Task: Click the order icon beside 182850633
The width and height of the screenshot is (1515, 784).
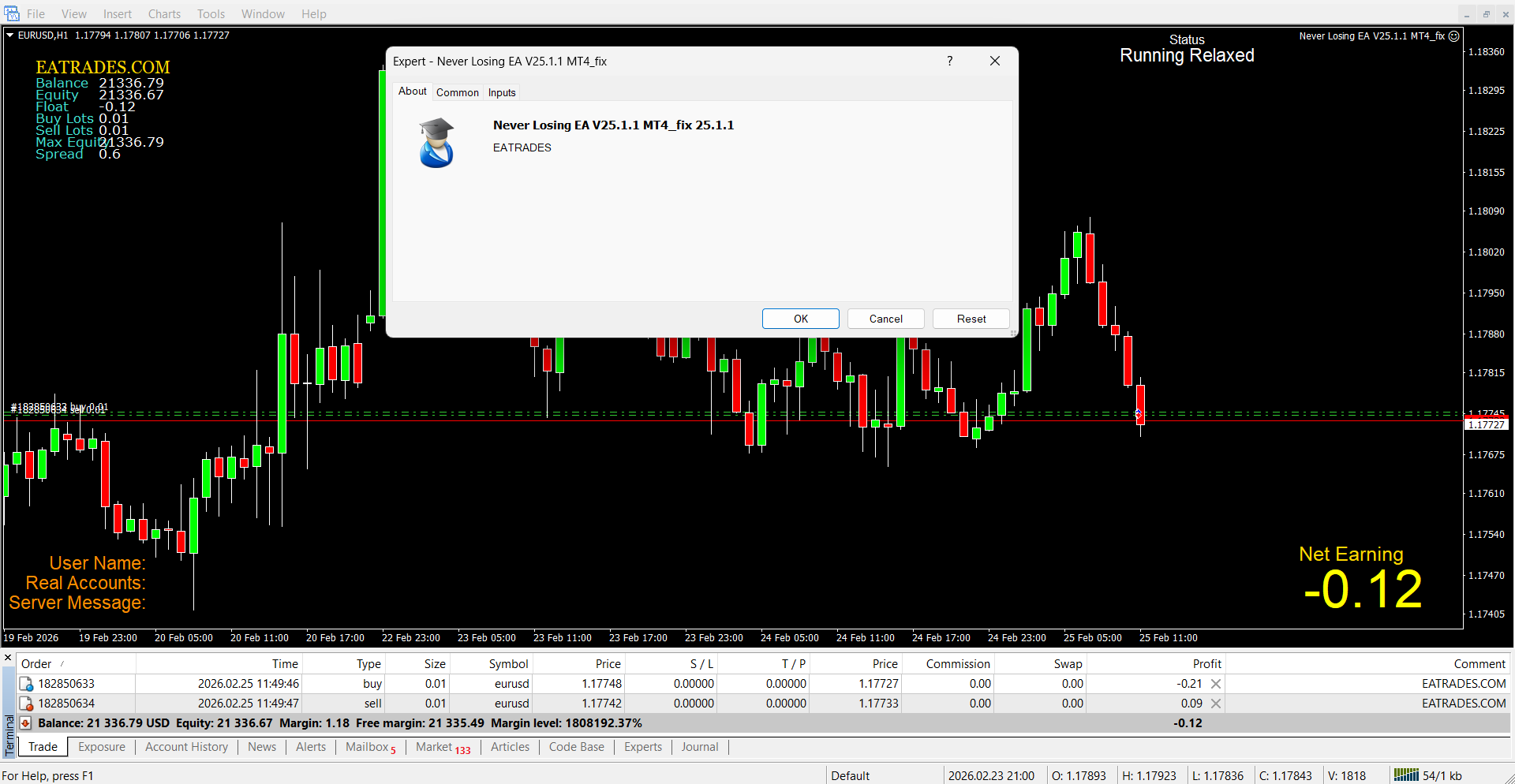Action: coord(26,684)
